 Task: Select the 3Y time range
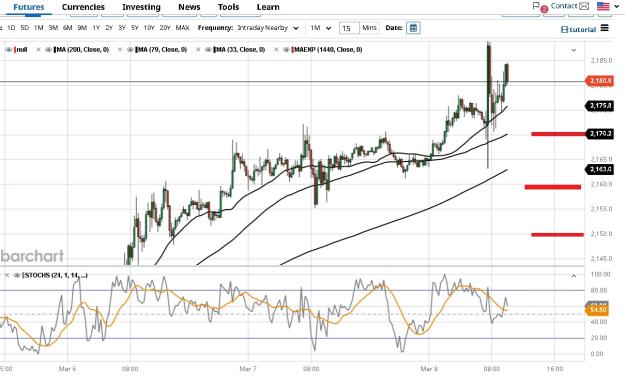pyautogui.click(x=122, y=28)
